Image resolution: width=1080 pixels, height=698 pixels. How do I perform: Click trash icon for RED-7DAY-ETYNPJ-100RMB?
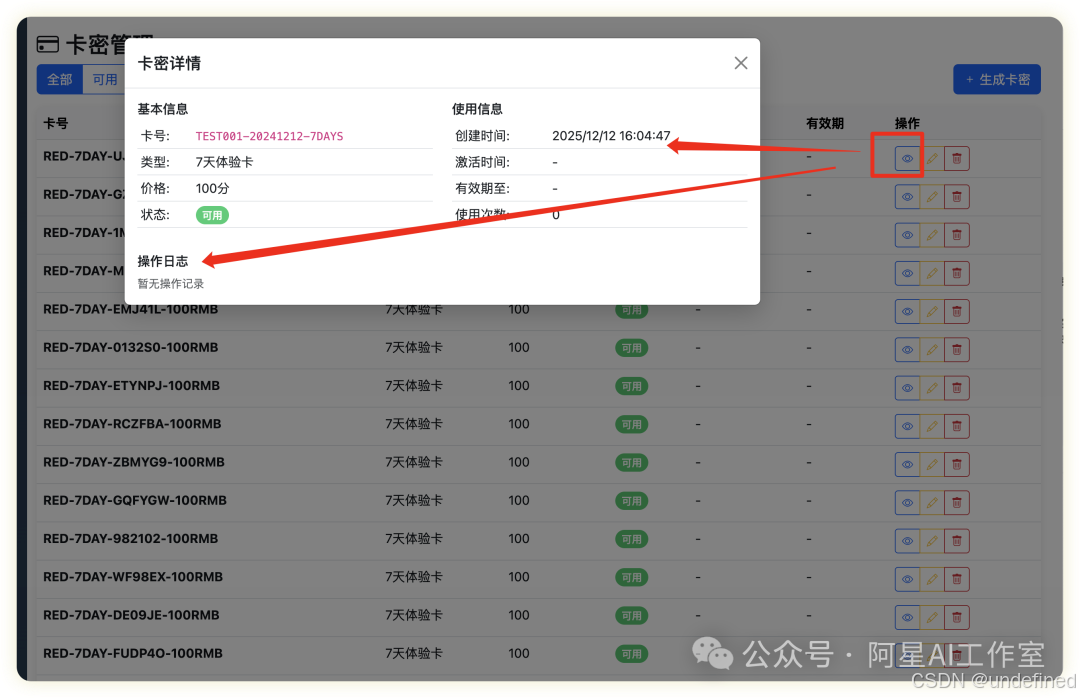(957, 388)
